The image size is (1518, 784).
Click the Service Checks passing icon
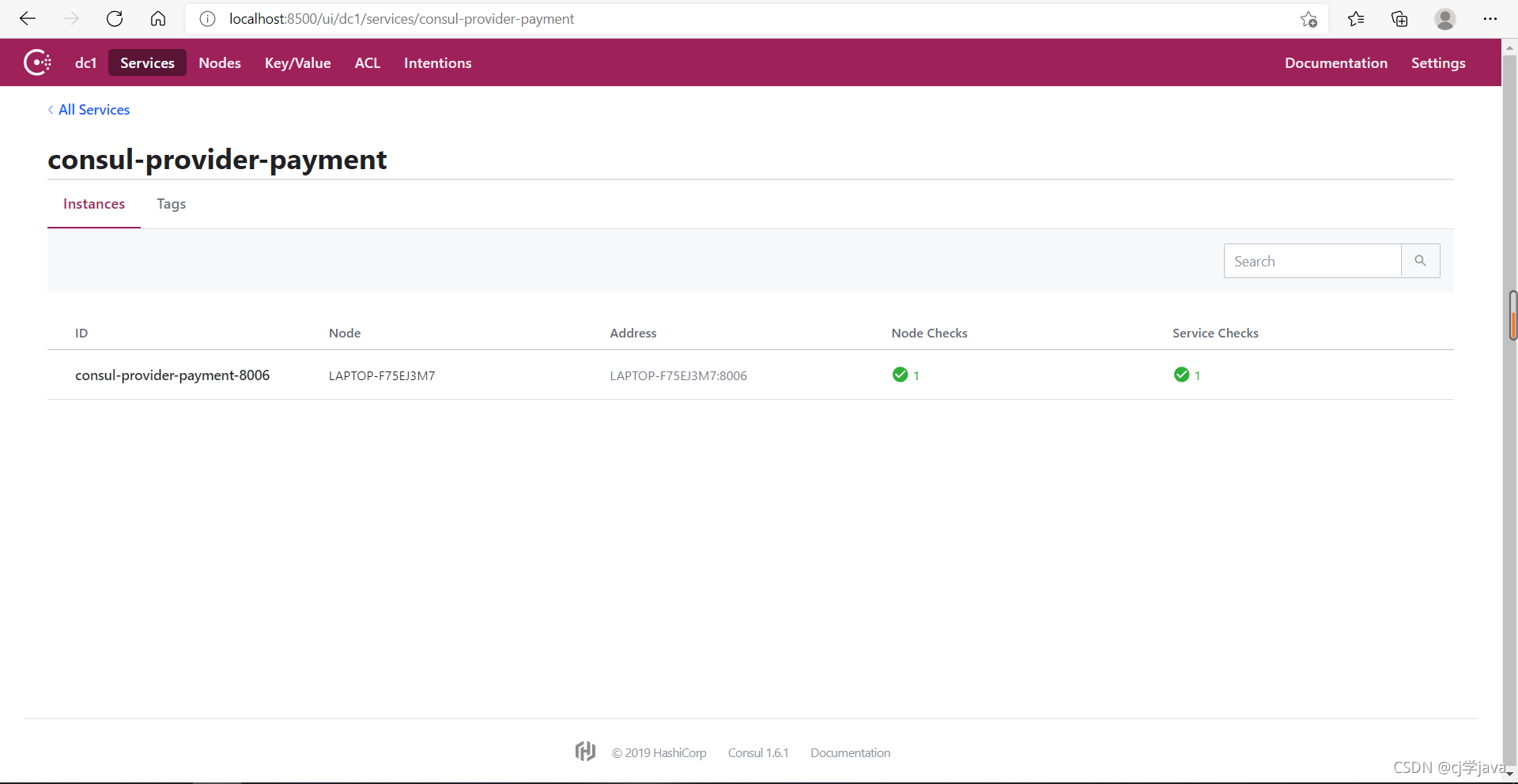1181,375
